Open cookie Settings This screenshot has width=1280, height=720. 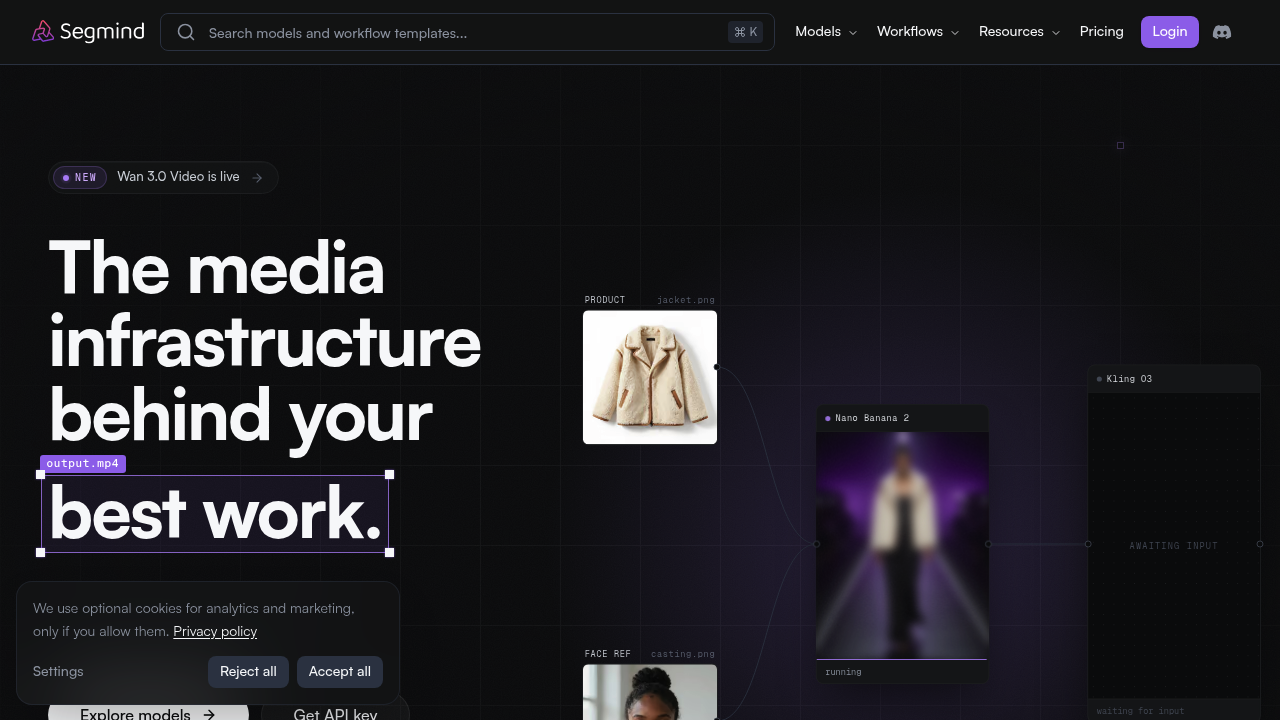coord(58,672)
